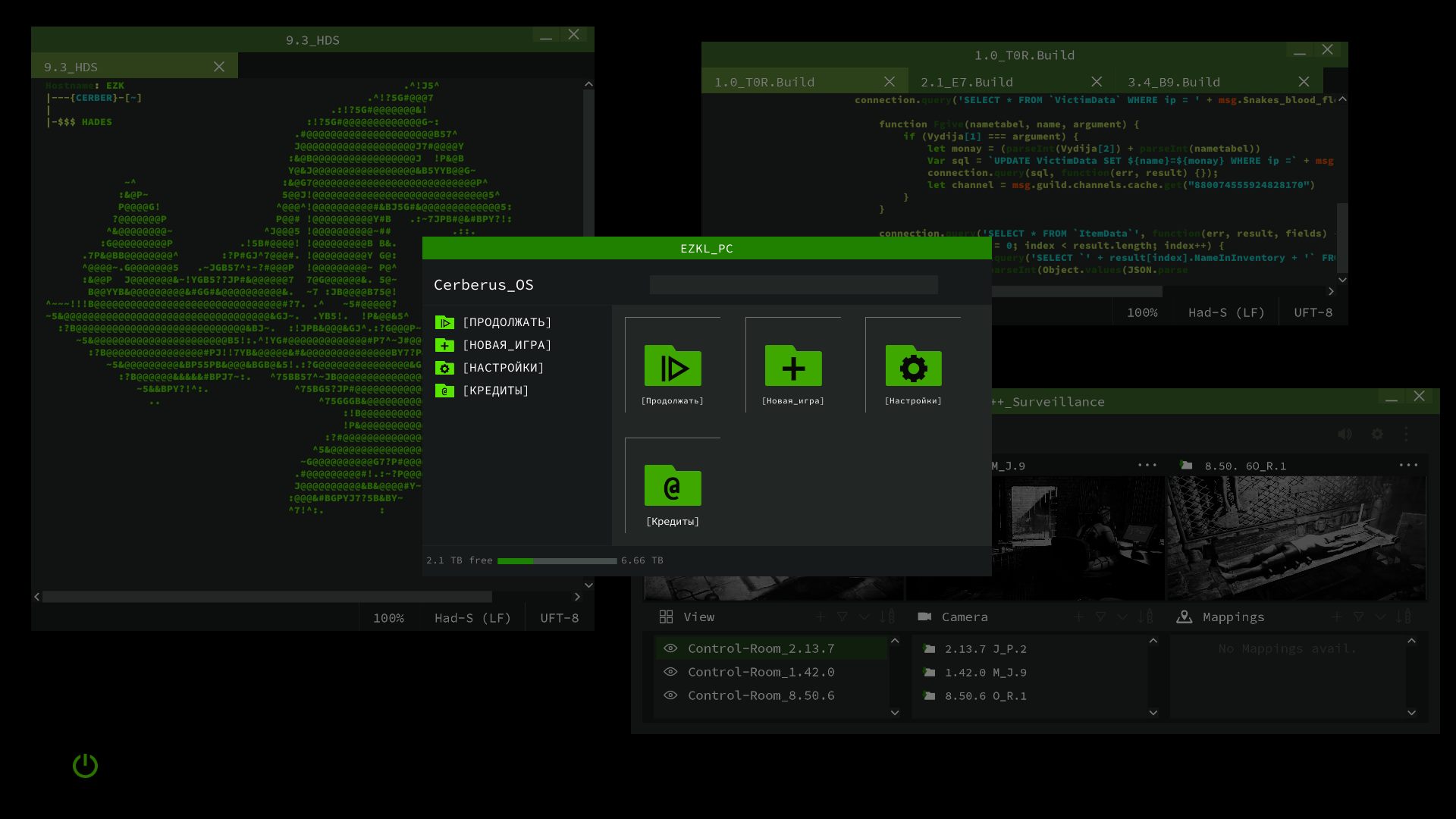Switch to the 2.1_E7.Build tab

(x=966, y=82)
